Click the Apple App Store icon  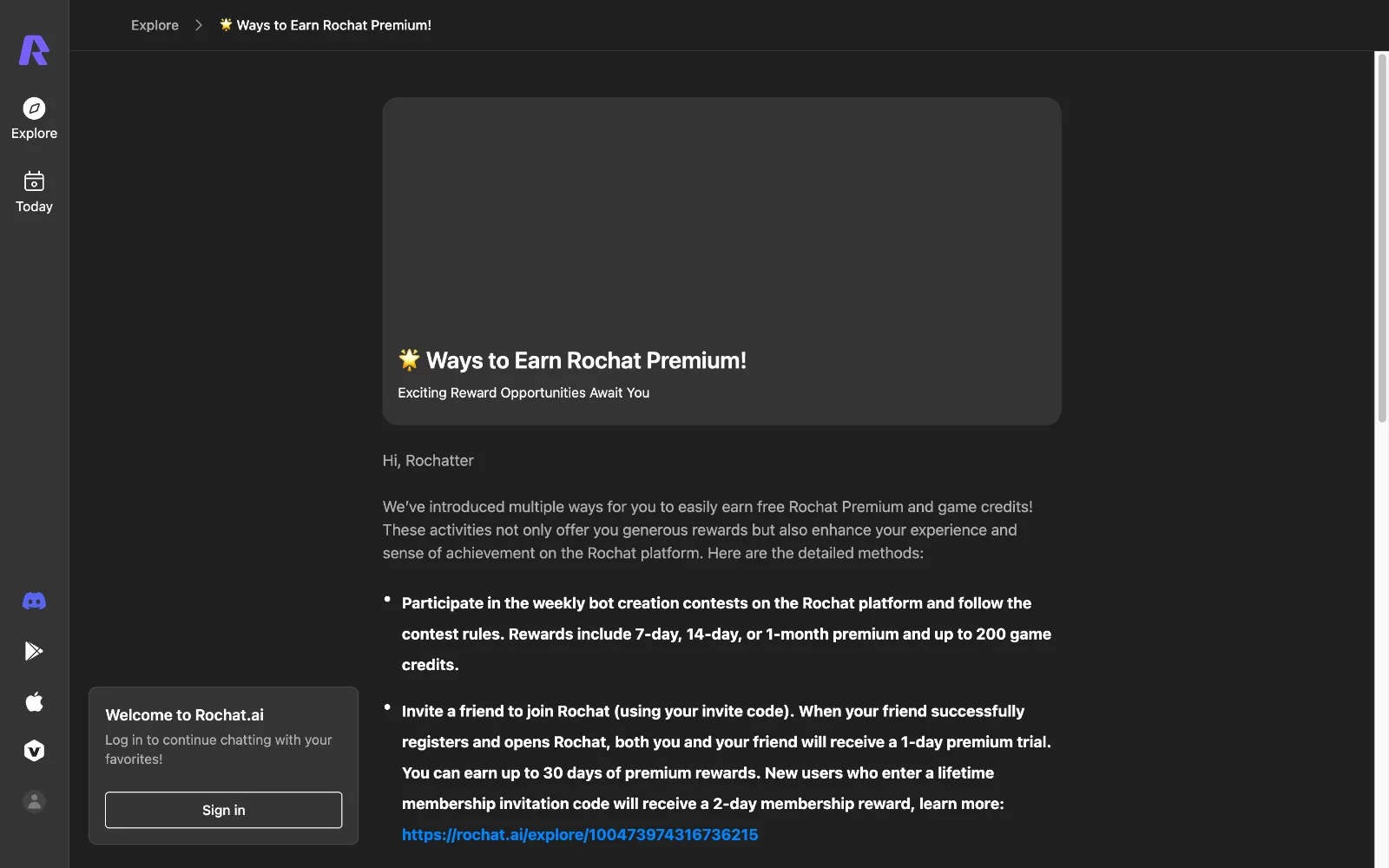(x=34, y=701)
